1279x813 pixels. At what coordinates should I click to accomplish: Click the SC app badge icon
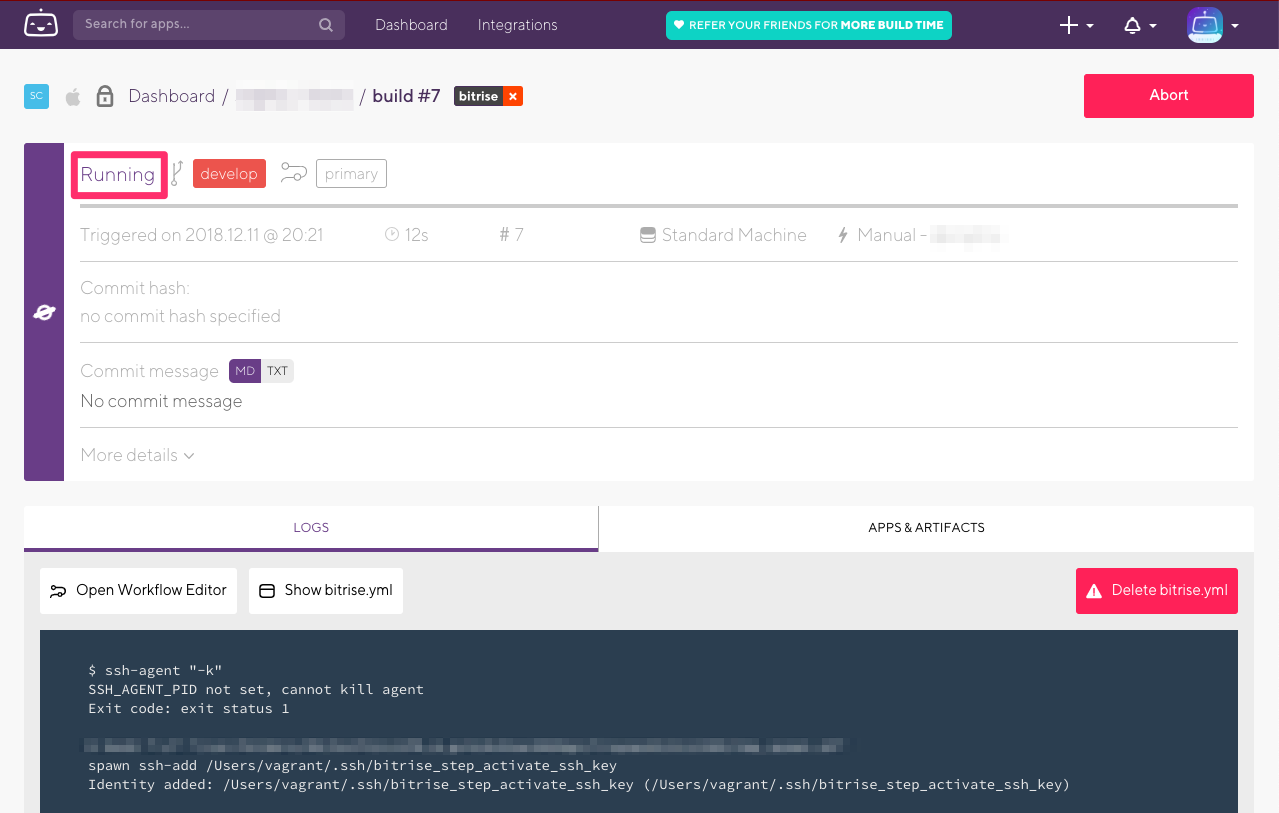36,96
